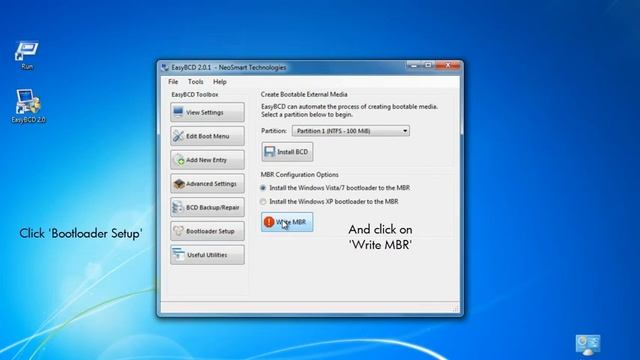
Task: Open the File menu
Action: (173, 82)
